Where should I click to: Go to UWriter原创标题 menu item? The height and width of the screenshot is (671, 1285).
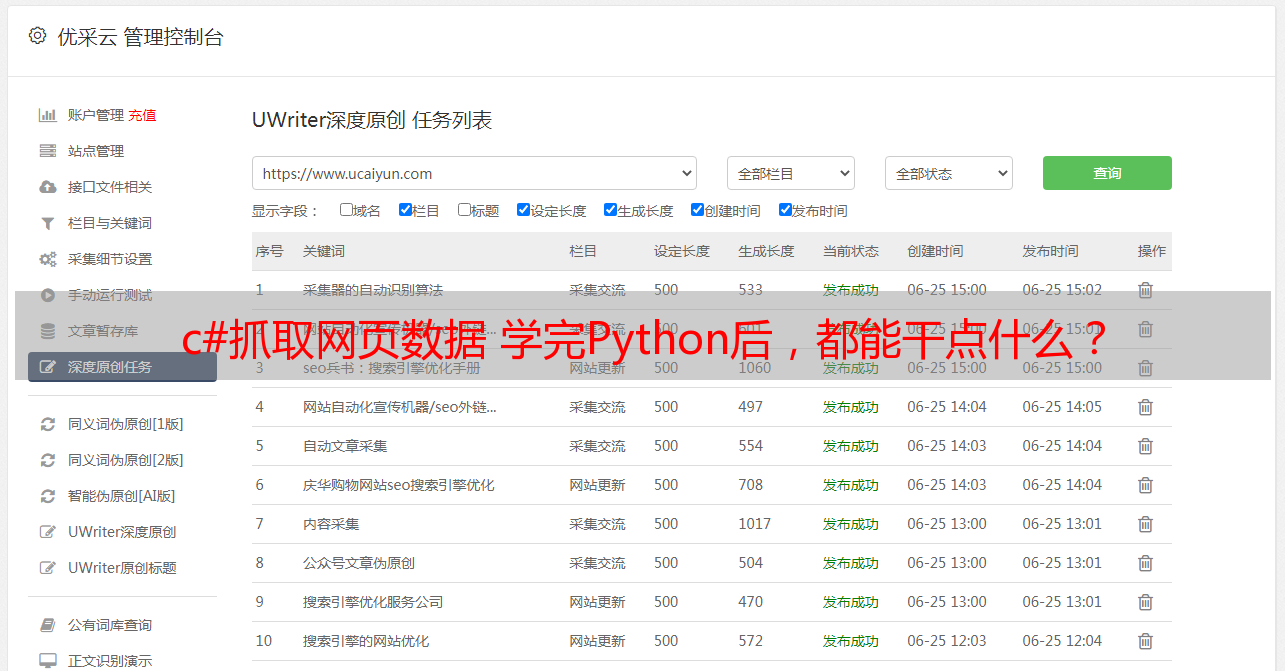pyautogui.click(x=122, y=568)
